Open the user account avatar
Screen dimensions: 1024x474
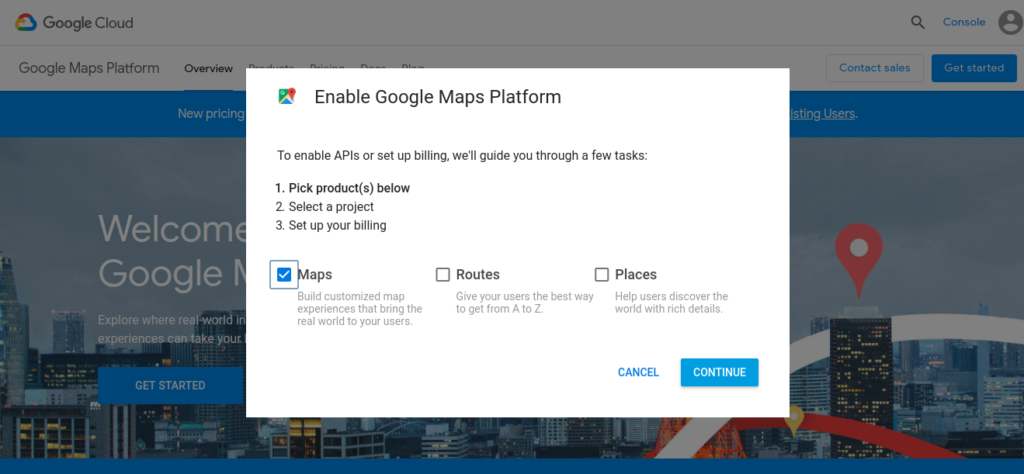[1010, 22]
